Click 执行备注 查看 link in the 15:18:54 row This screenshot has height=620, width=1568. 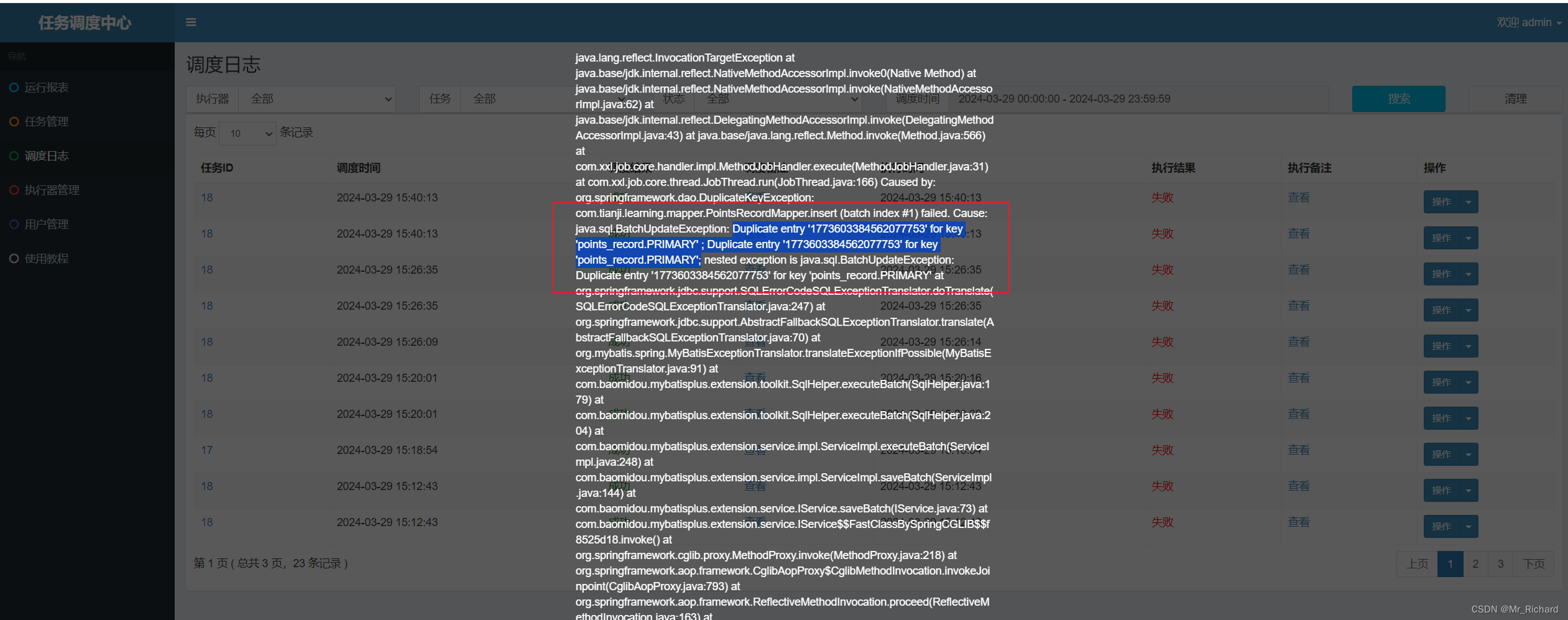pos(1299,450)
